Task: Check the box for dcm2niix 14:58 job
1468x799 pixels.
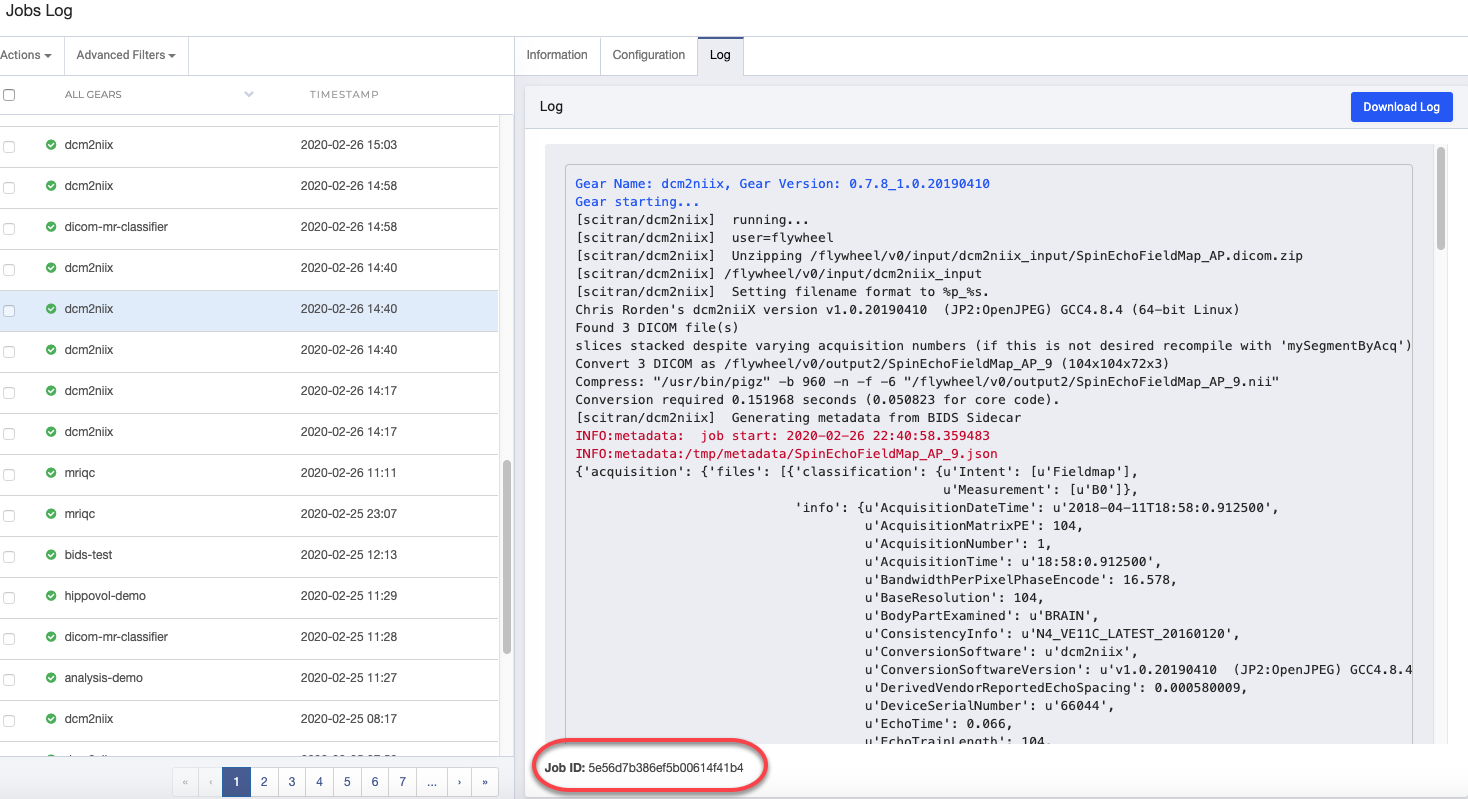Action: (x=9, y=187)
